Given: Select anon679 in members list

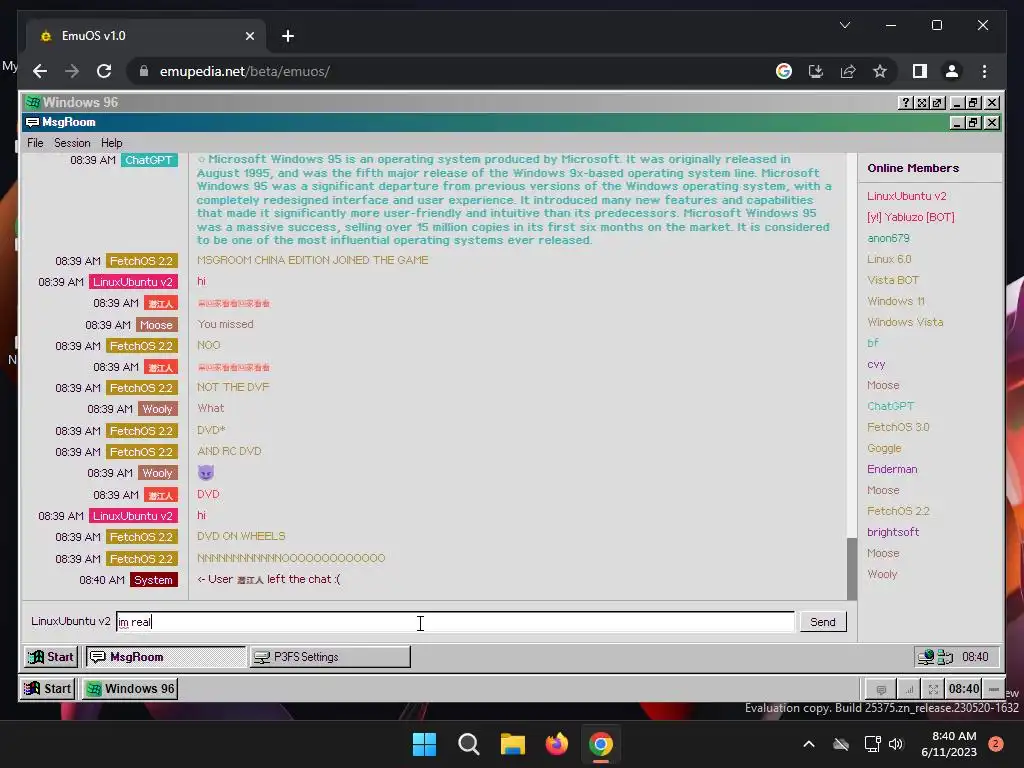Looking at the screenshot, I should pos(888,238).
